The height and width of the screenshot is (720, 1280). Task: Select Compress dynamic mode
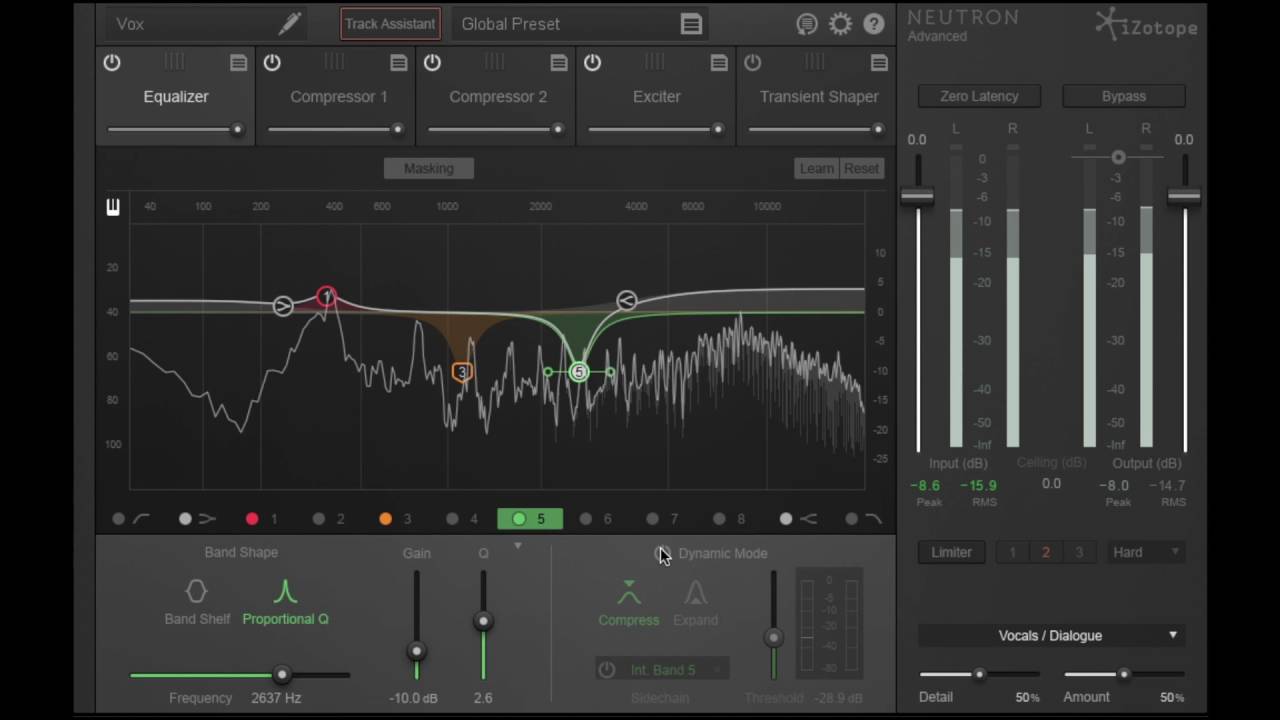629,603
